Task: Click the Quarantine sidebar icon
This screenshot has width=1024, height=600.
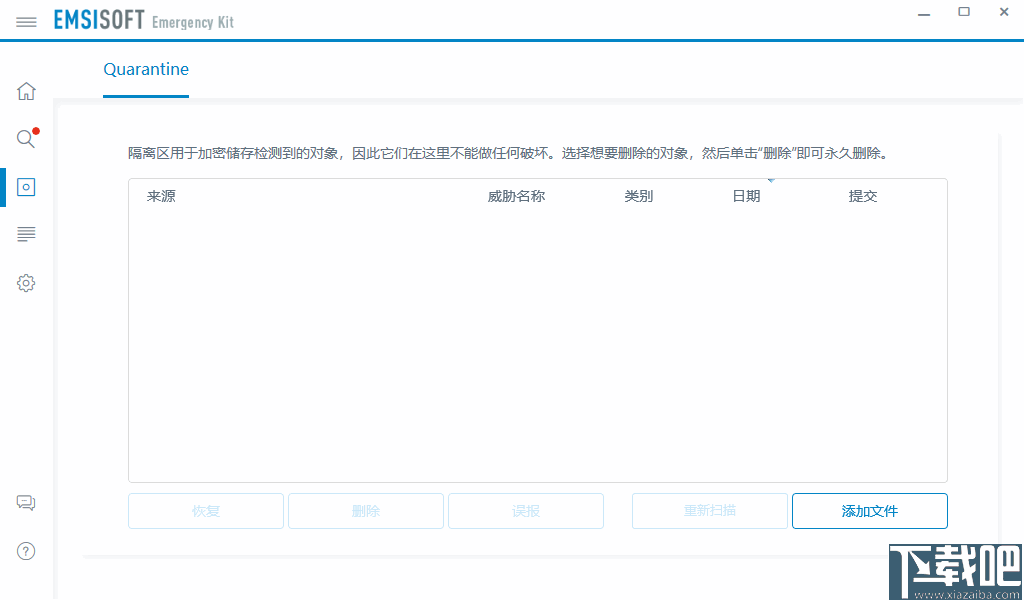Action: coord(25,186)
